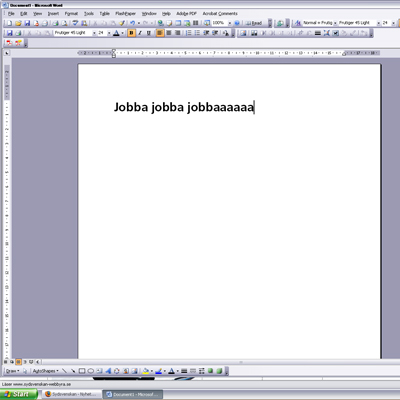
Task: Run spelling and grammar check
Action: click(75, 23)
